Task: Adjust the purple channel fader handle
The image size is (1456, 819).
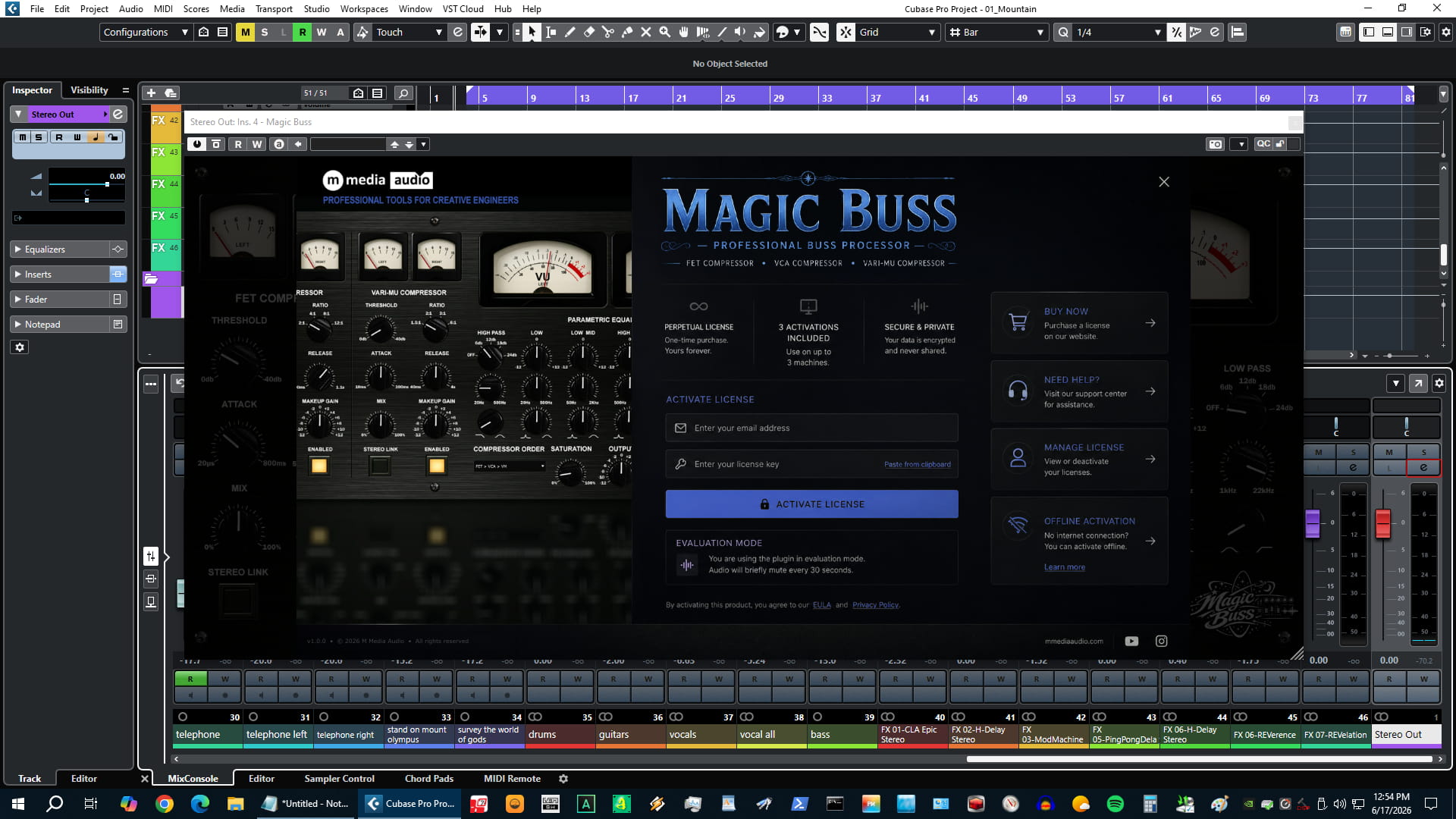Action: [1313, 523]
